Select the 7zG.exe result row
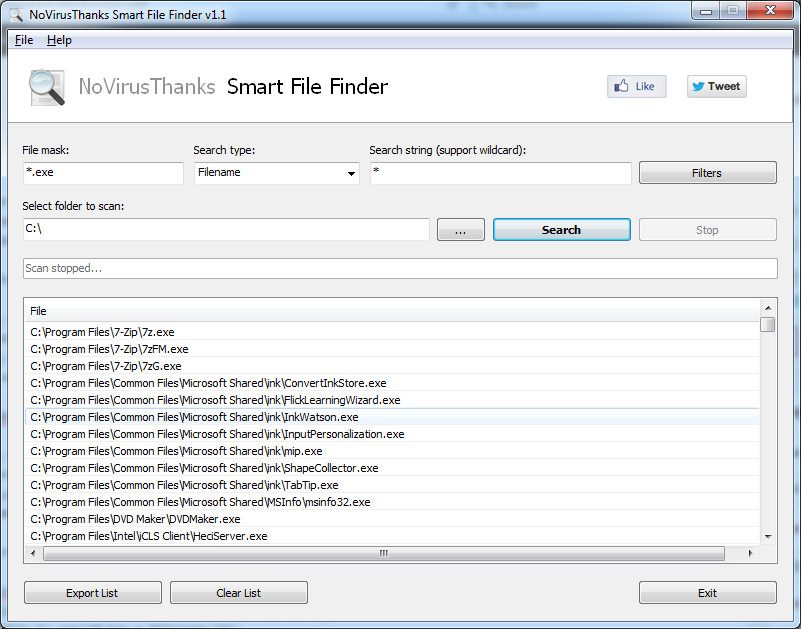 click(x=392, y=366)
